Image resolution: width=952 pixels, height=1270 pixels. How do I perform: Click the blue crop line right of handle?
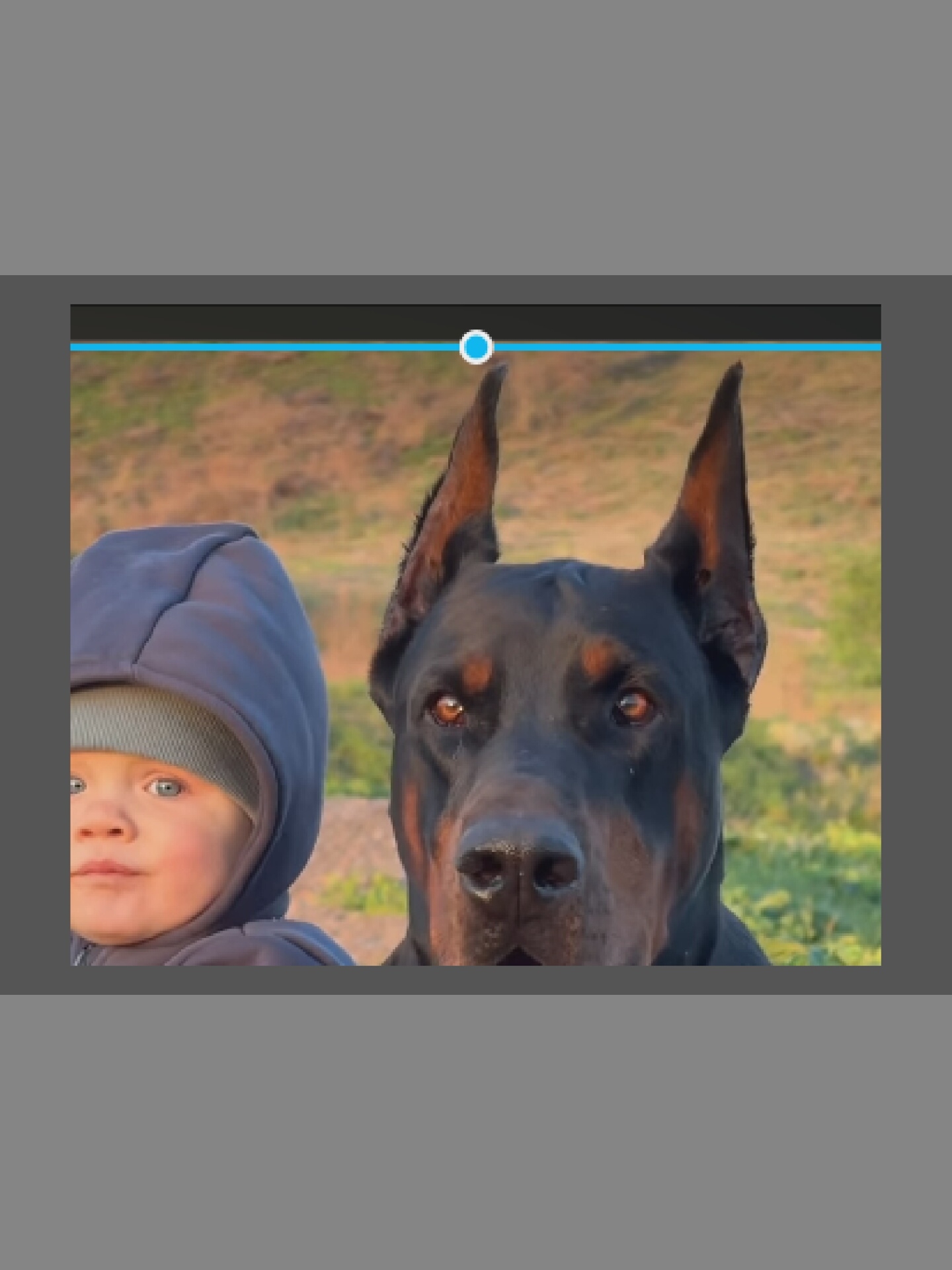687,347
